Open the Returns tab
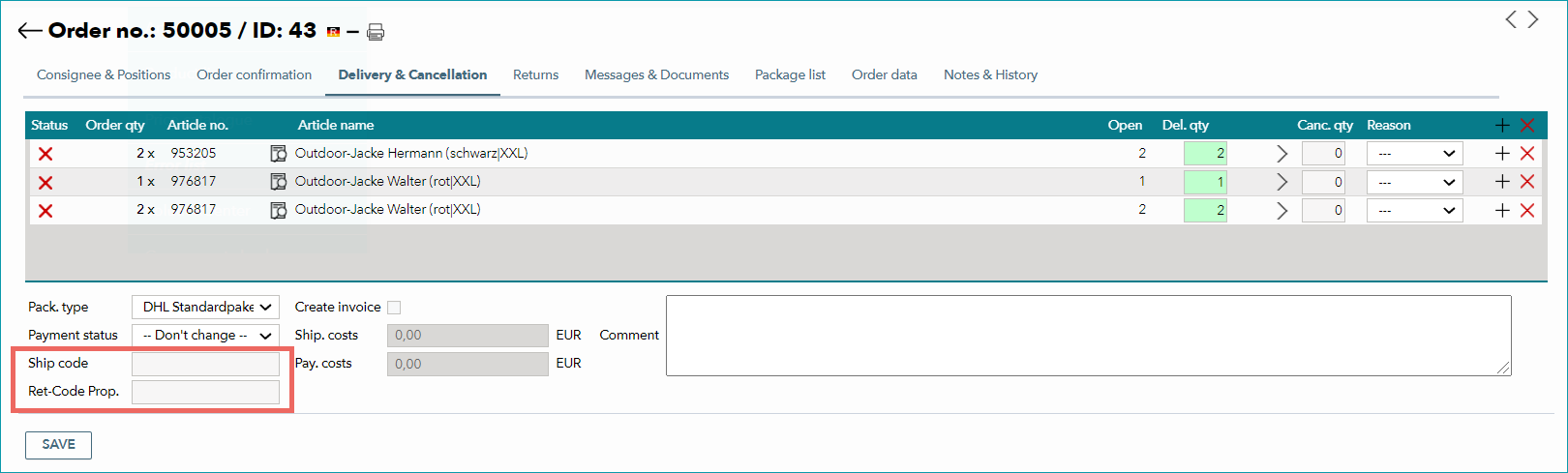The height and width of the screenshot is (473, 1568). click(x=535, y=74)
